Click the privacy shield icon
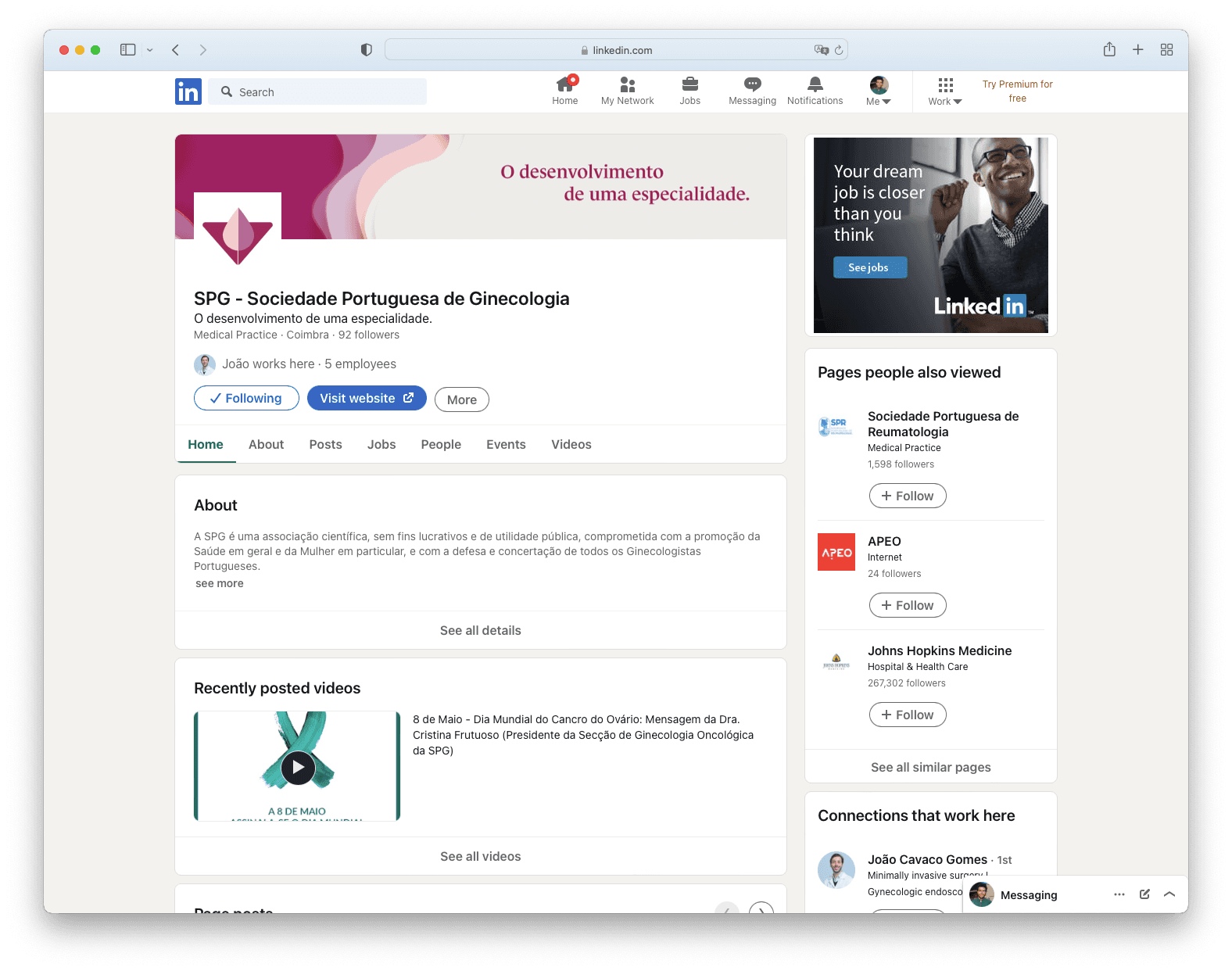This screenshot has width=1232, height=971. tap(366, 49)
